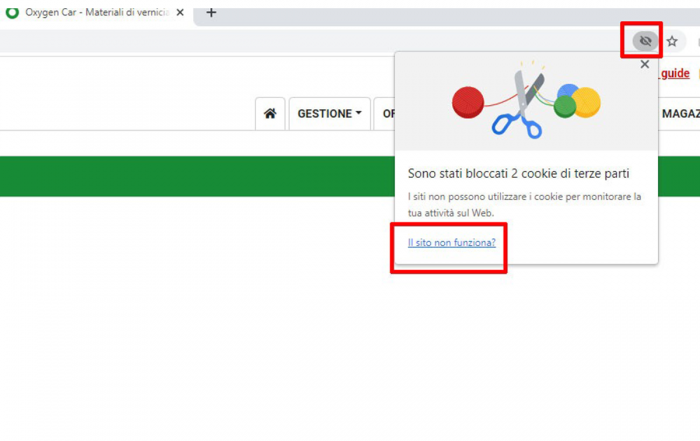The width and height of the screenshot is (700, 441).
Task: Close the blocked cookies popup
Action: 645,64
